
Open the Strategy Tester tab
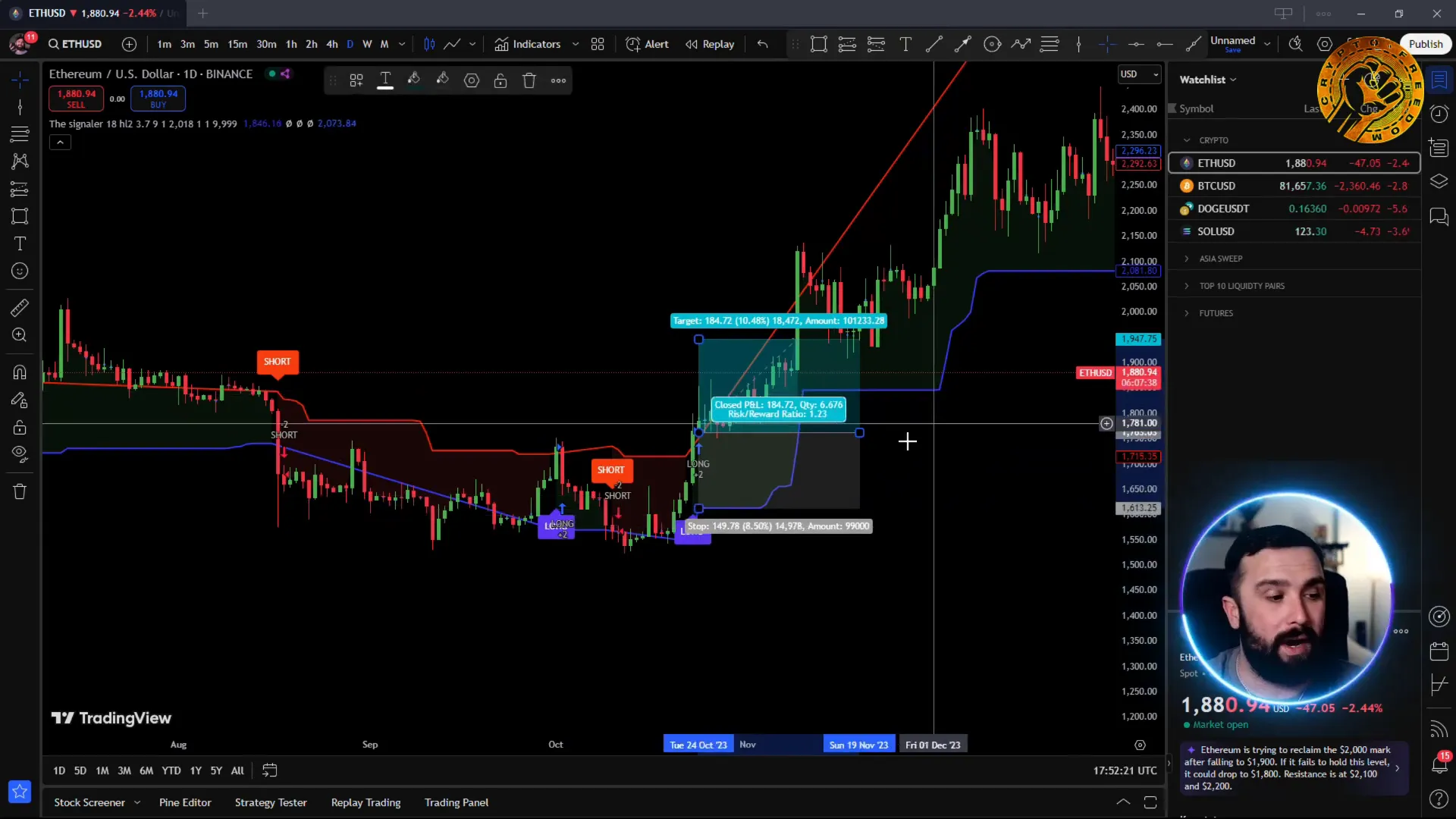[x=271, y=802]
